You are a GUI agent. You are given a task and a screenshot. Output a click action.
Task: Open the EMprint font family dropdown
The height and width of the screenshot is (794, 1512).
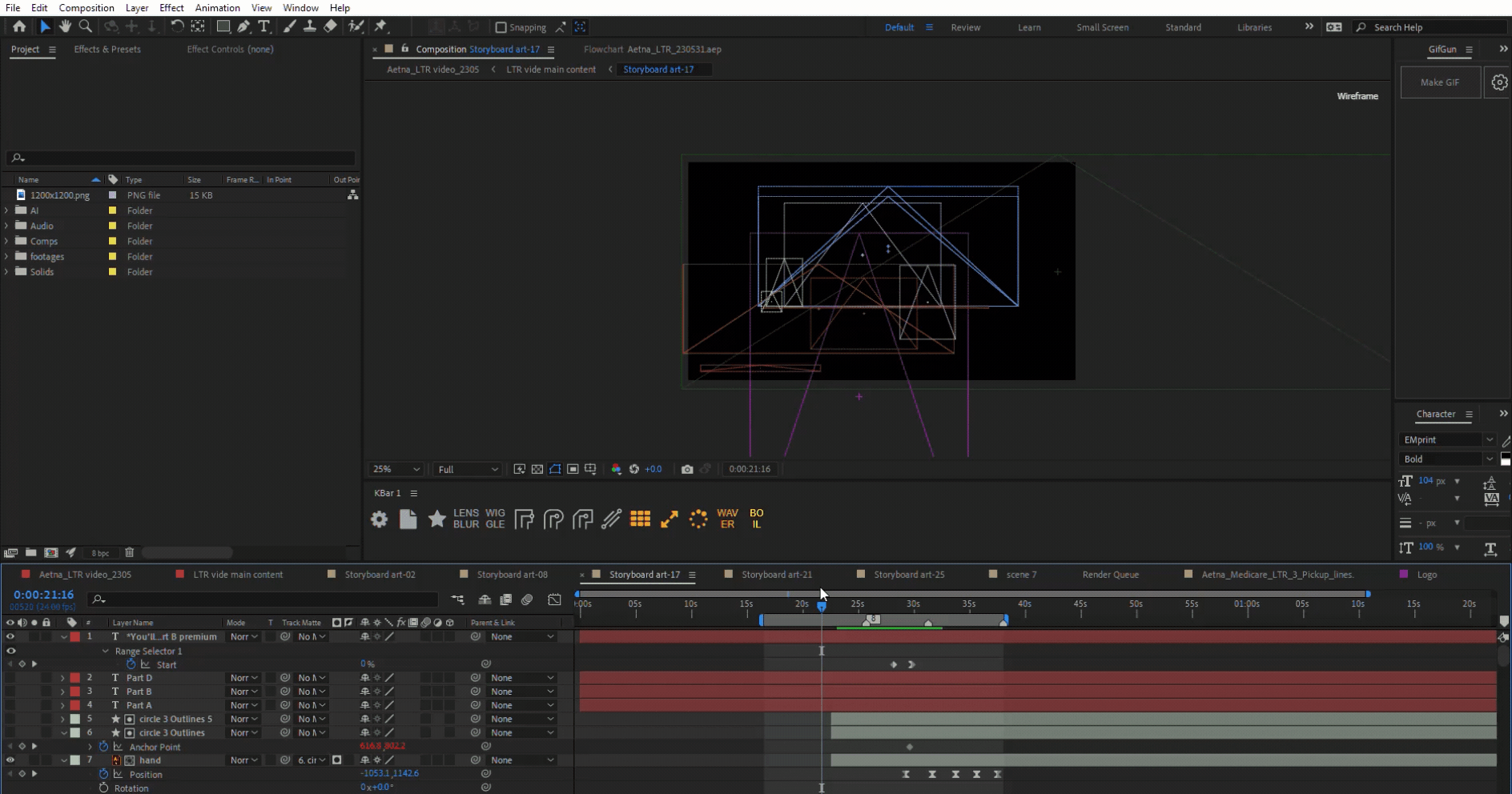click(1447, 439)
